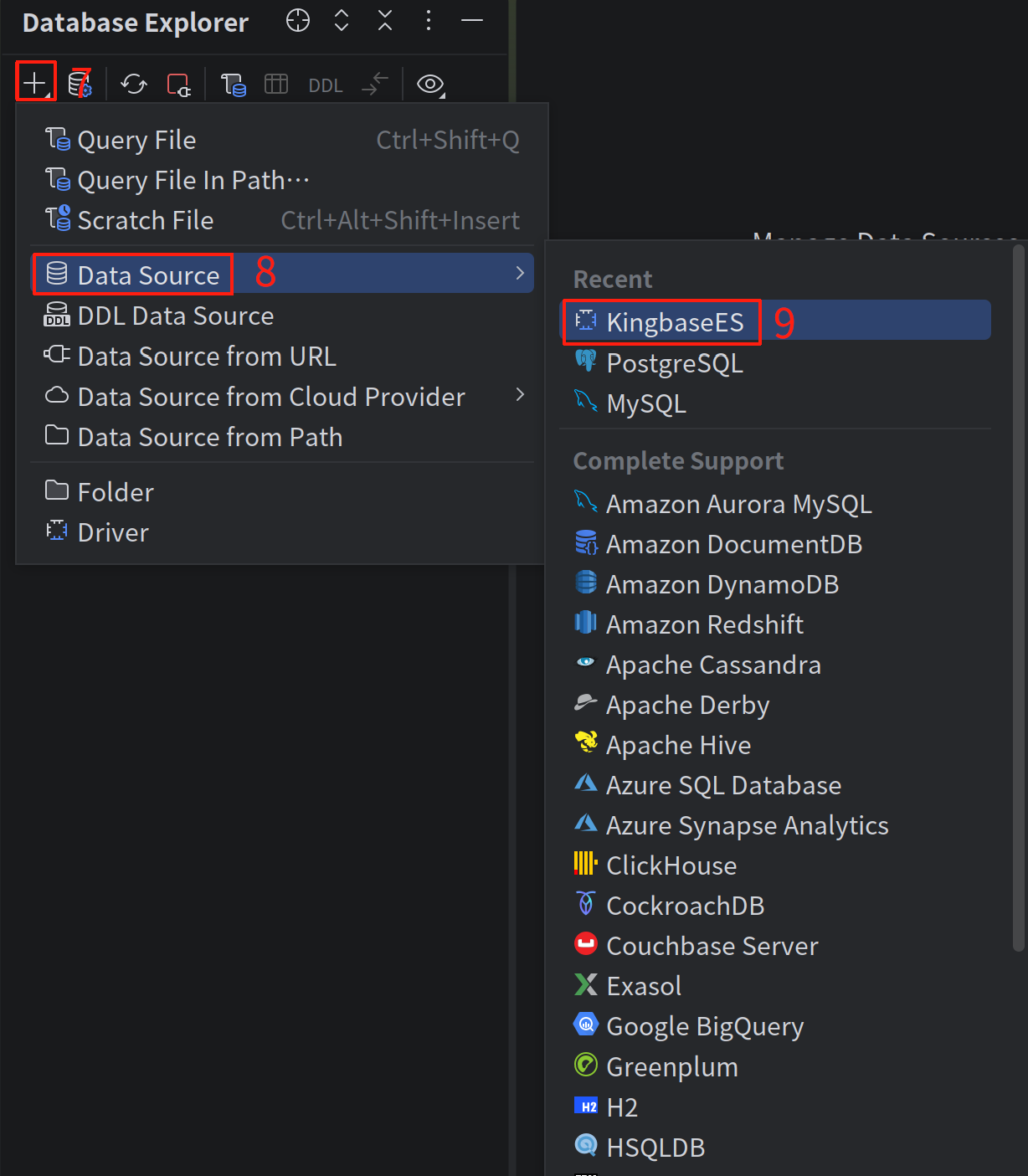Choose Scratch File from the menu
The height and width of the screenshot is (1176, 1028).
click(x=145, y=220)
